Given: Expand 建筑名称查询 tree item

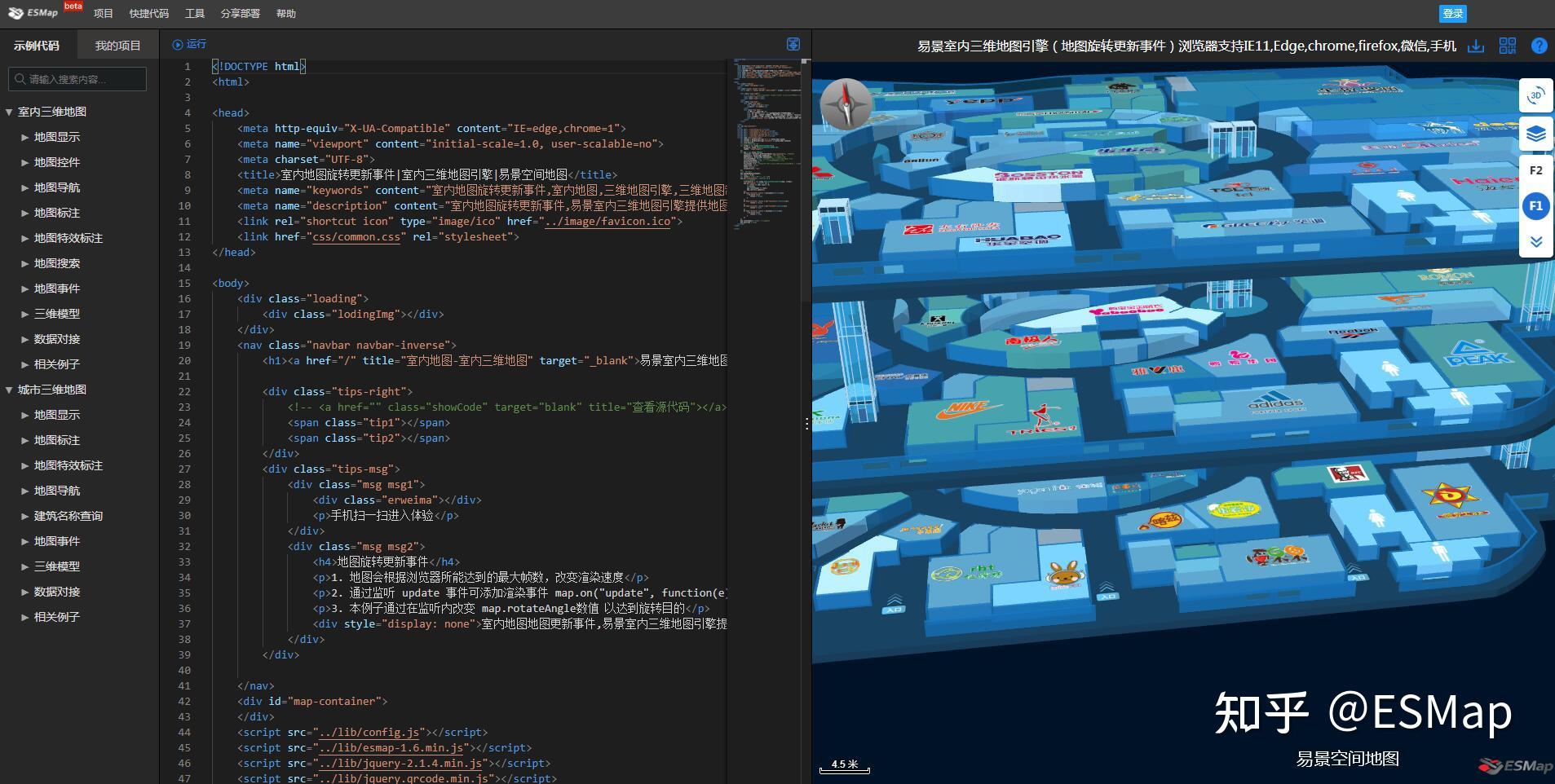Looking at the screenshot, I should (25, 516).
